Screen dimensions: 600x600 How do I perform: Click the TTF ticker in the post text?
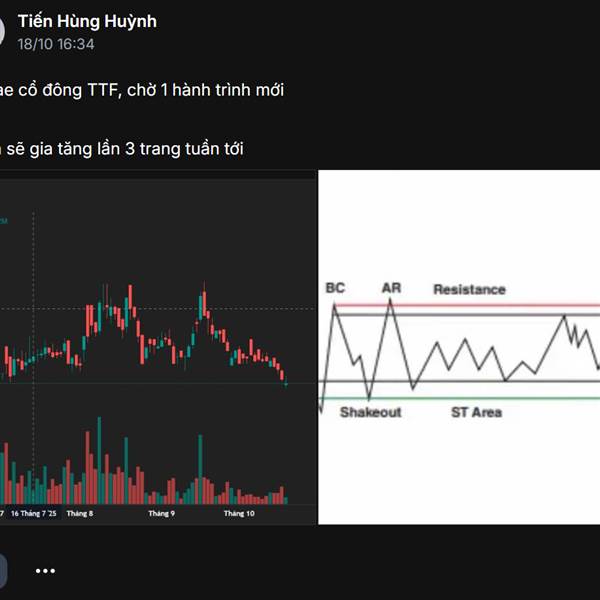click(98, 90)
